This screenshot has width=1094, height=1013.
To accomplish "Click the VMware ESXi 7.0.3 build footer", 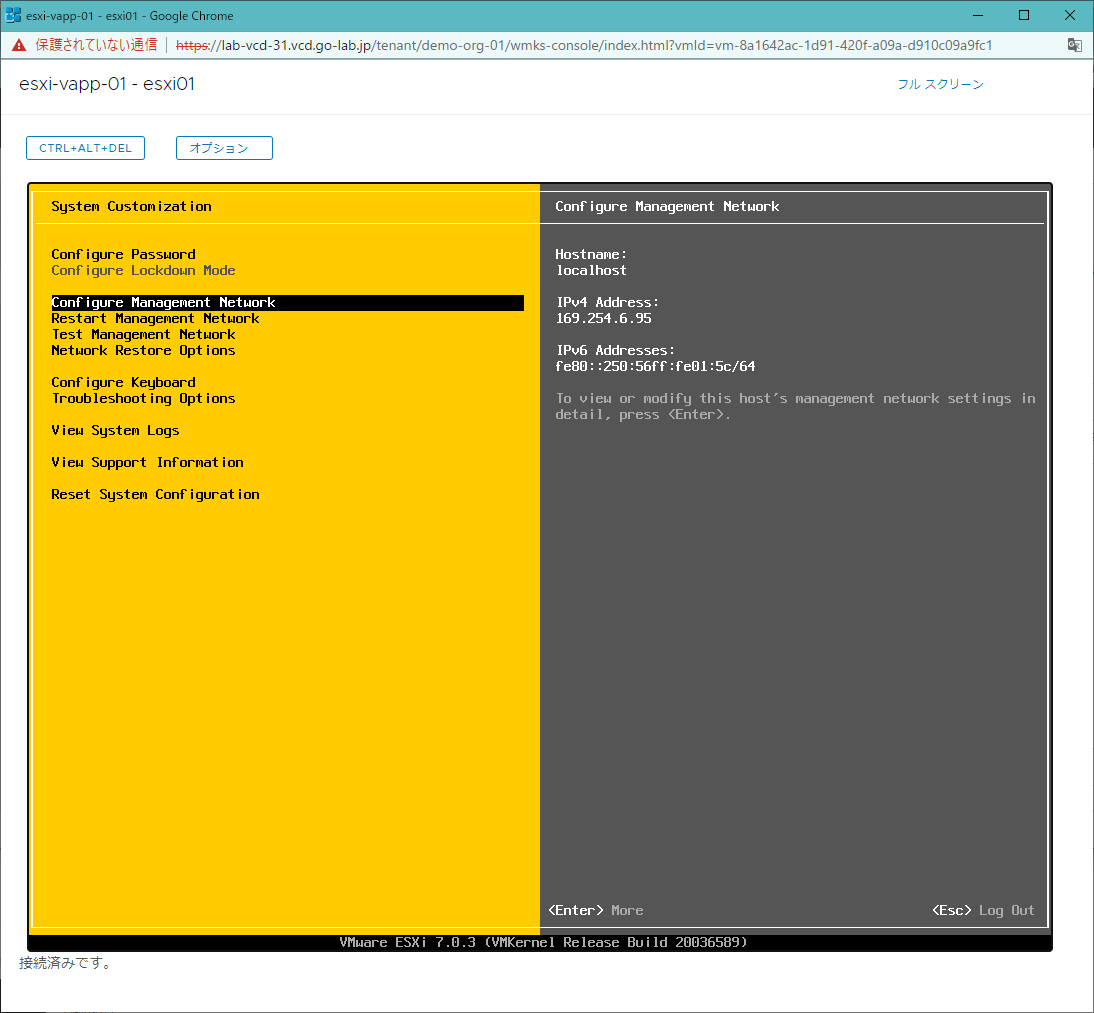I will click(x=543, y=943).
